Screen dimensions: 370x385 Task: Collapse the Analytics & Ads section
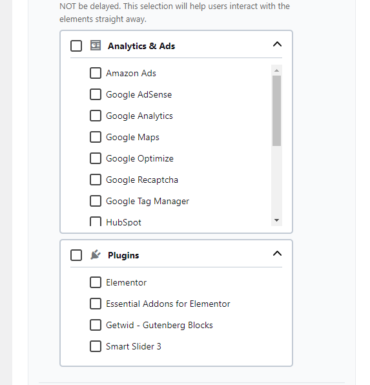277,44
